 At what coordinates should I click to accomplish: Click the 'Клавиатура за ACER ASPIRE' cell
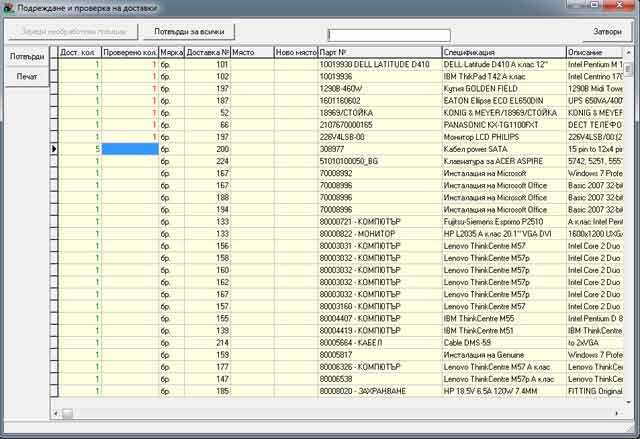502,160
